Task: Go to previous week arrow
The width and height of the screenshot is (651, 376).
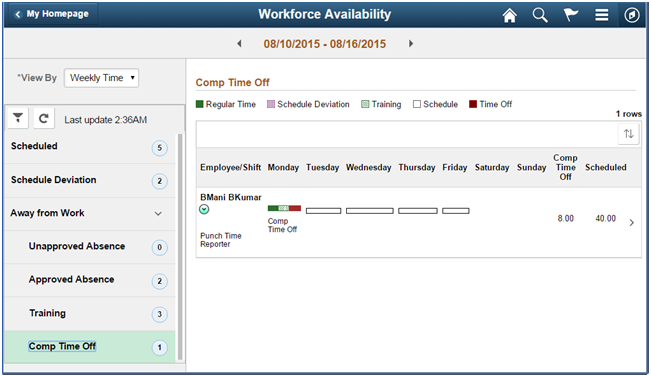Action: (x=239, y=44)
